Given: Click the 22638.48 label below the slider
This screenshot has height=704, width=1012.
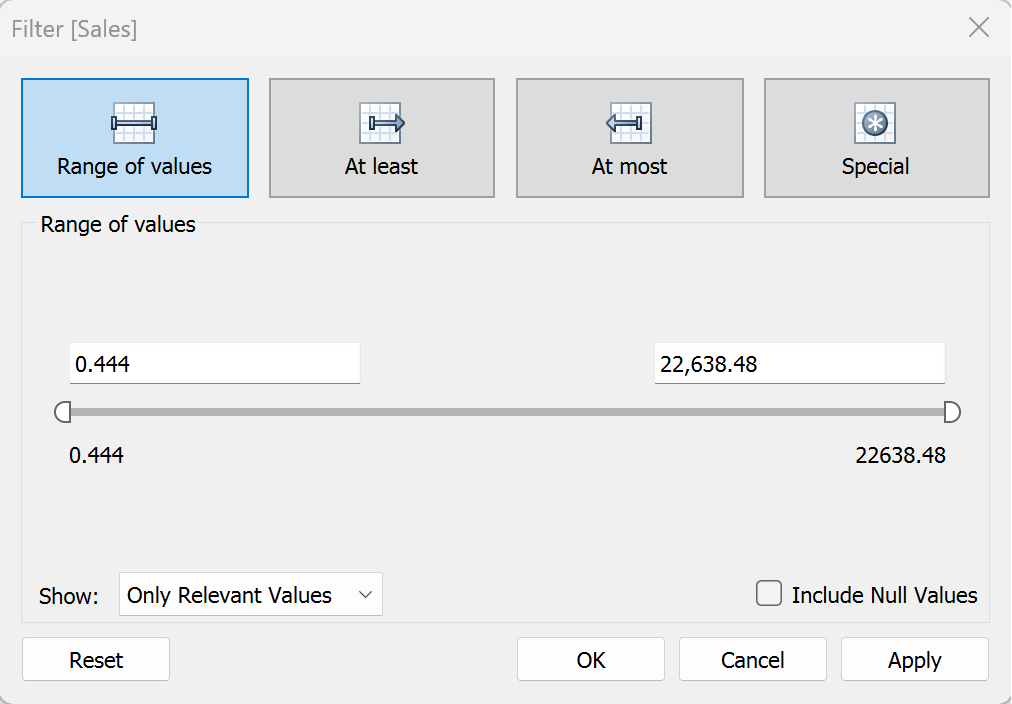Looking at the screenshot, I should pos(900,456).
